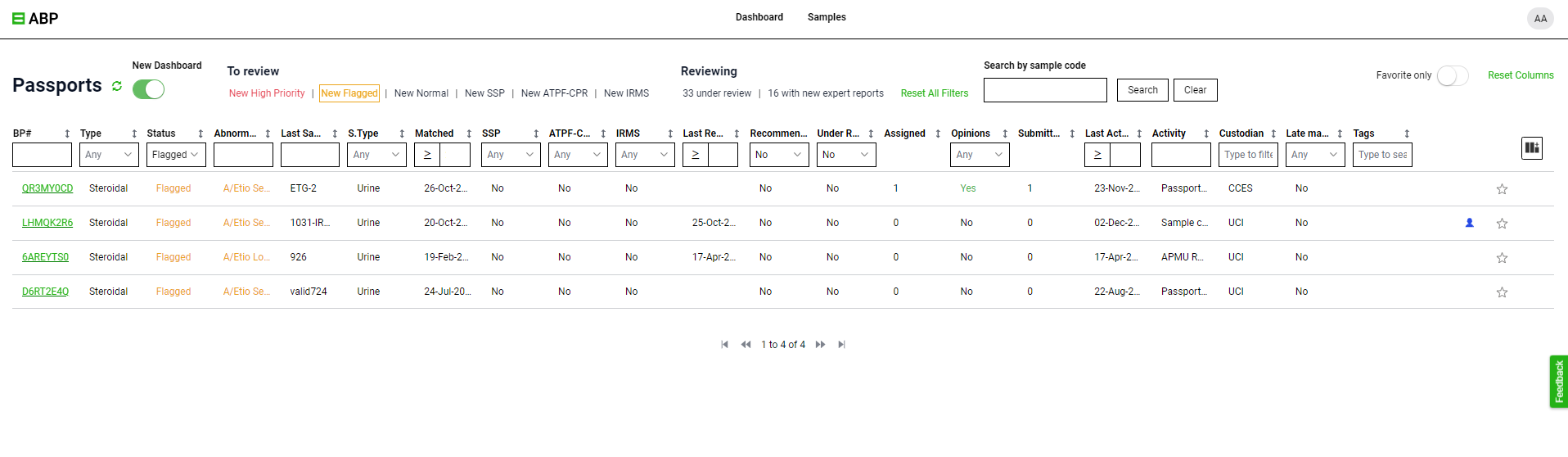Open the Type filter dropdown

(x=109, y=155)
